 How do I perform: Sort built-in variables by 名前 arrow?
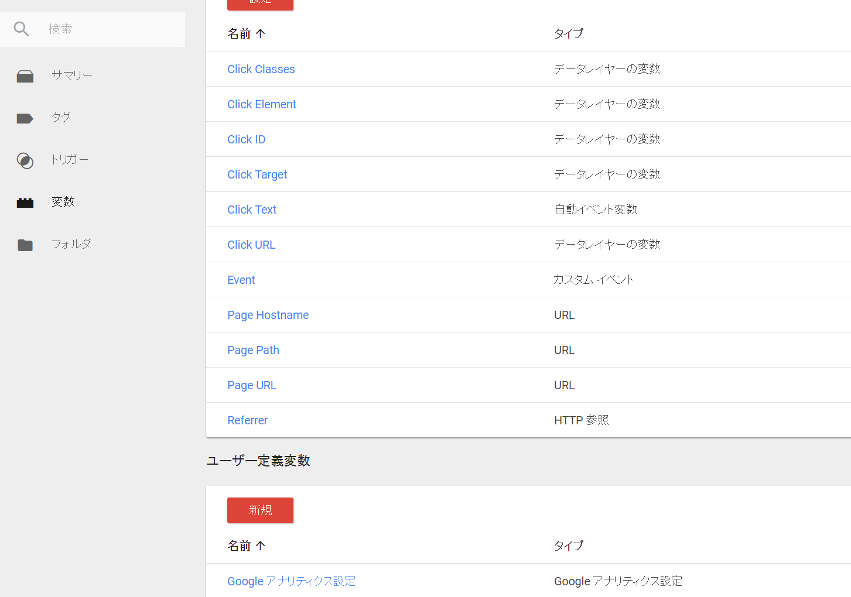(x=261, y=34)
